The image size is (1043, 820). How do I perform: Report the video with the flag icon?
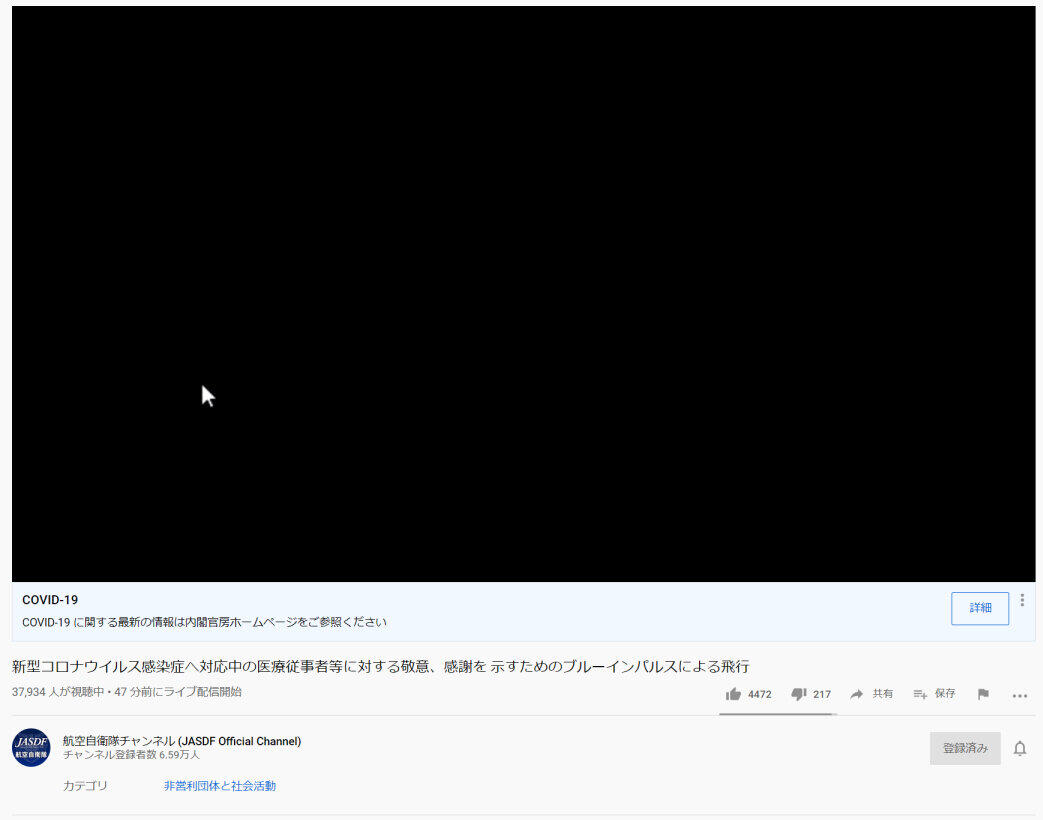[983, 694]
